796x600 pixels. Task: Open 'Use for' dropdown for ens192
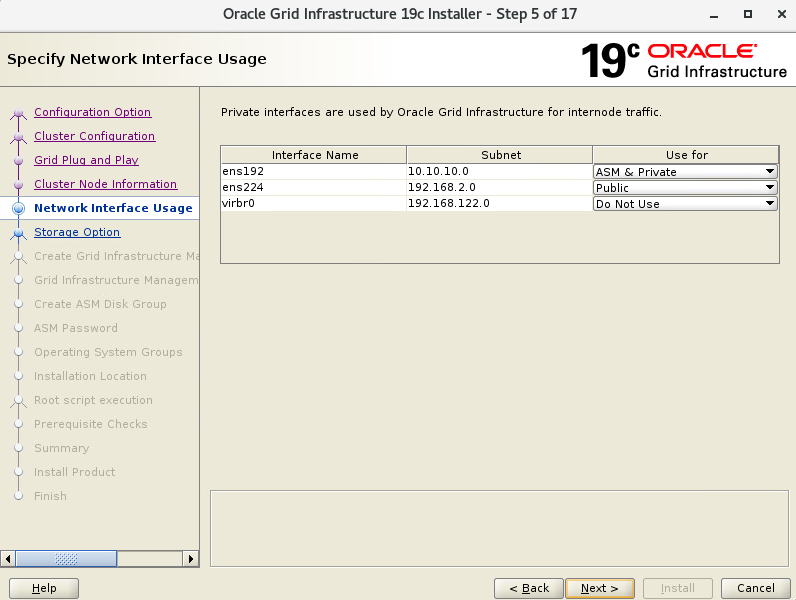685,172
